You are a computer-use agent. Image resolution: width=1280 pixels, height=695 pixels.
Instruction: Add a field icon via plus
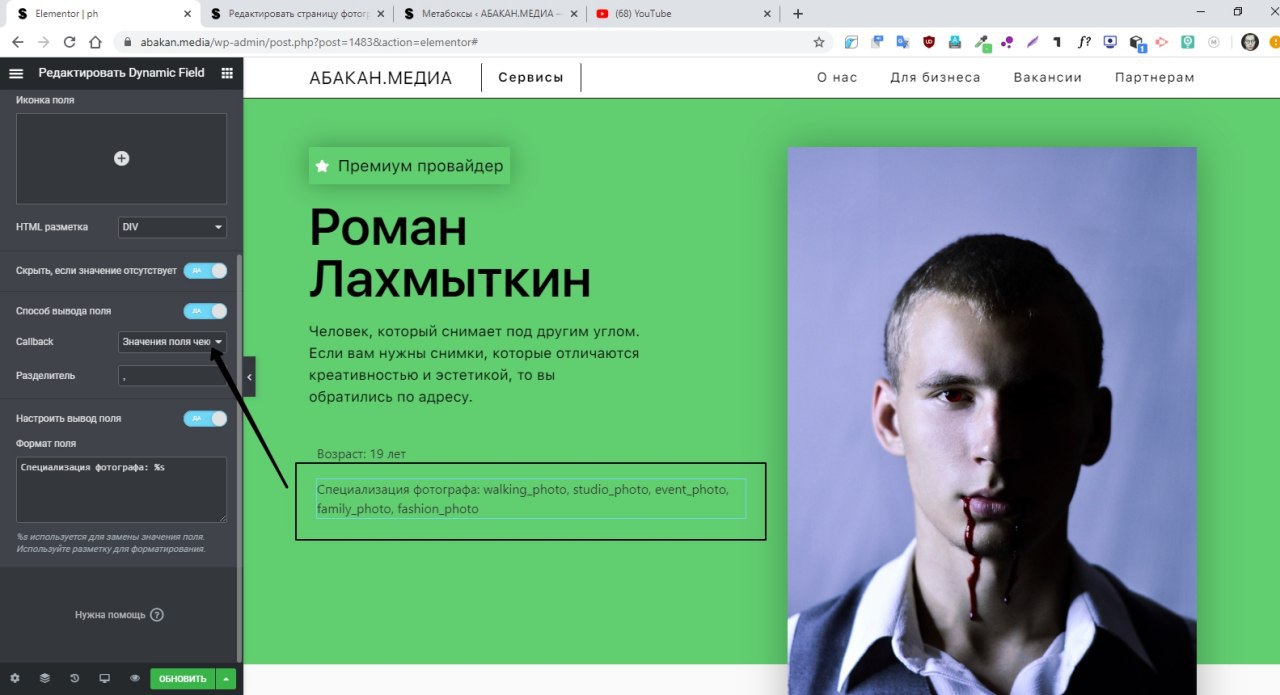point(121,158)
